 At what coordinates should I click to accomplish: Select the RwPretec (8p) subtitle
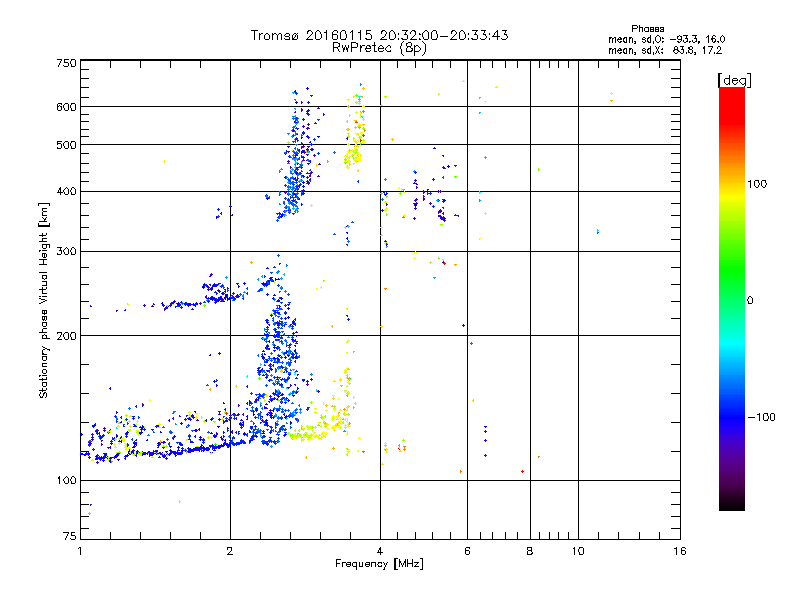pyautogui.click(x=379, y=48)
